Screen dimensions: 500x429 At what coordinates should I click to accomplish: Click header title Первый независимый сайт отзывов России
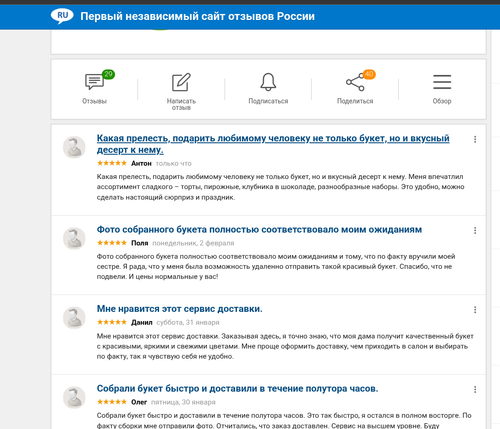coord(197,16)
